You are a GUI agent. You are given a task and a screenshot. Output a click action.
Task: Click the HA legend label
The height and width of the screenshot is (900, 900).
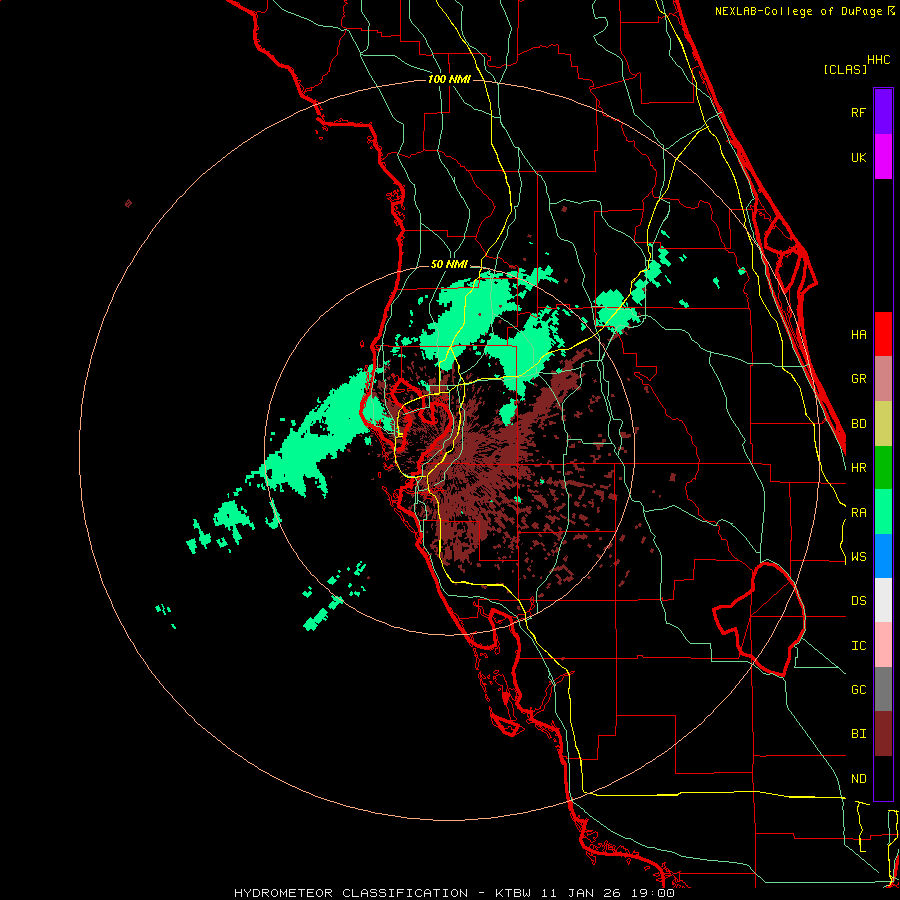858,335
